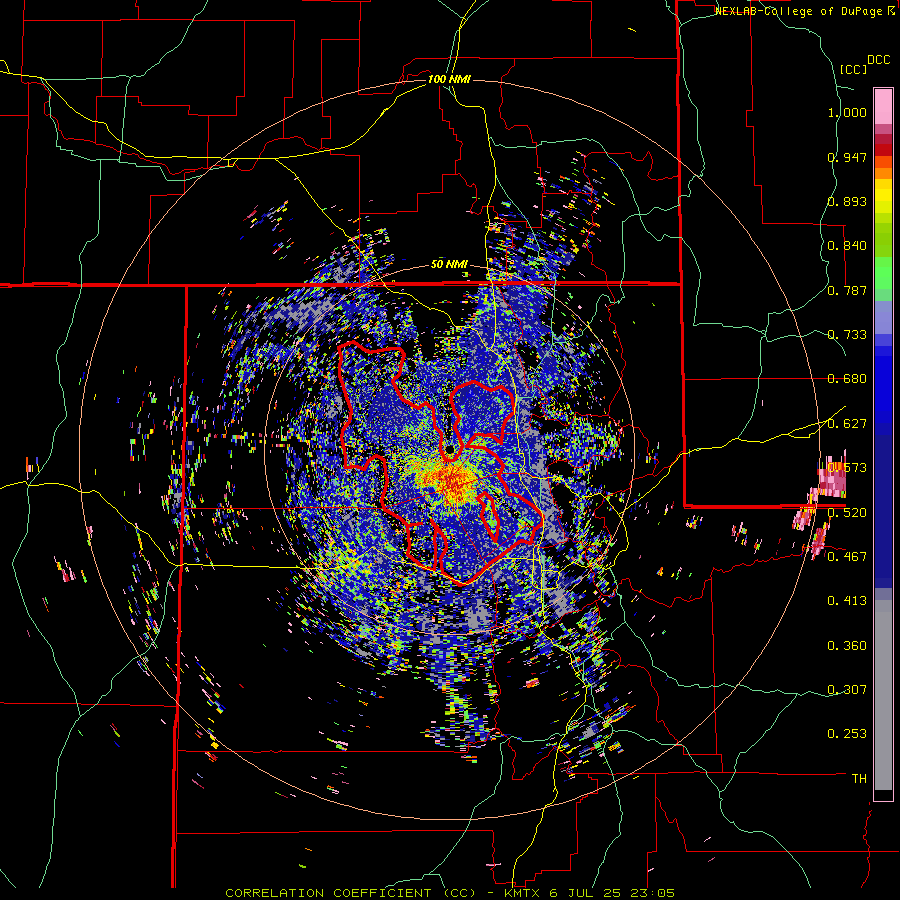Select the 0.627 scale value
This screenshot has width=900, height=900.
847,424
